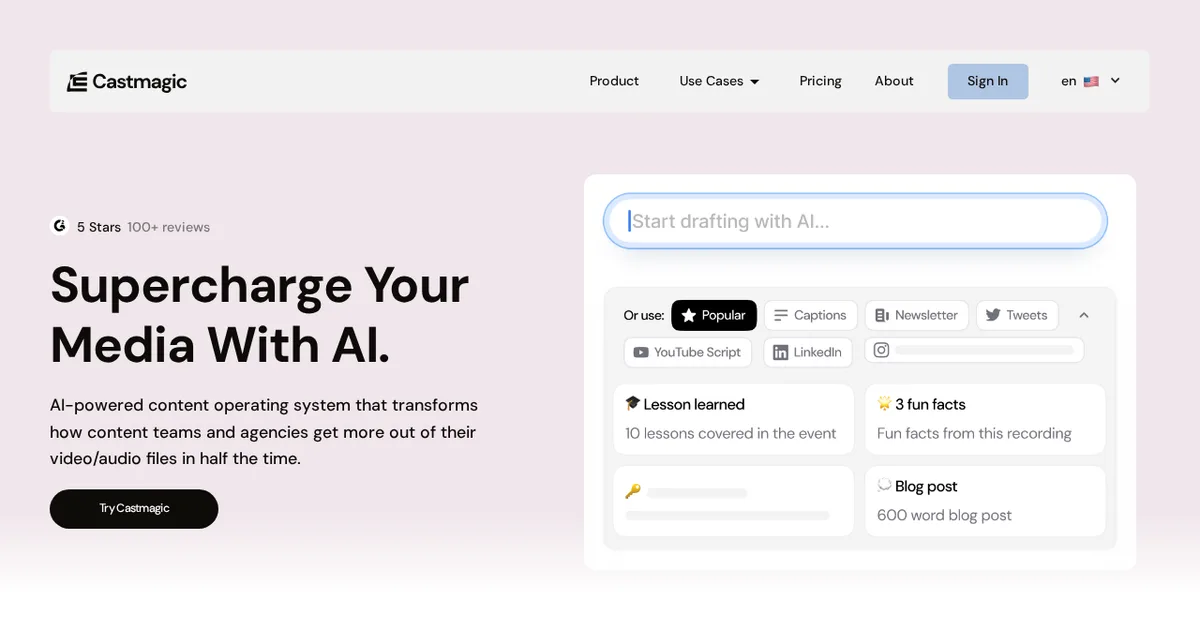Go to the Pricing page
The height and width of the screenshot is (630, 1200).
click(x=820, y=81)
